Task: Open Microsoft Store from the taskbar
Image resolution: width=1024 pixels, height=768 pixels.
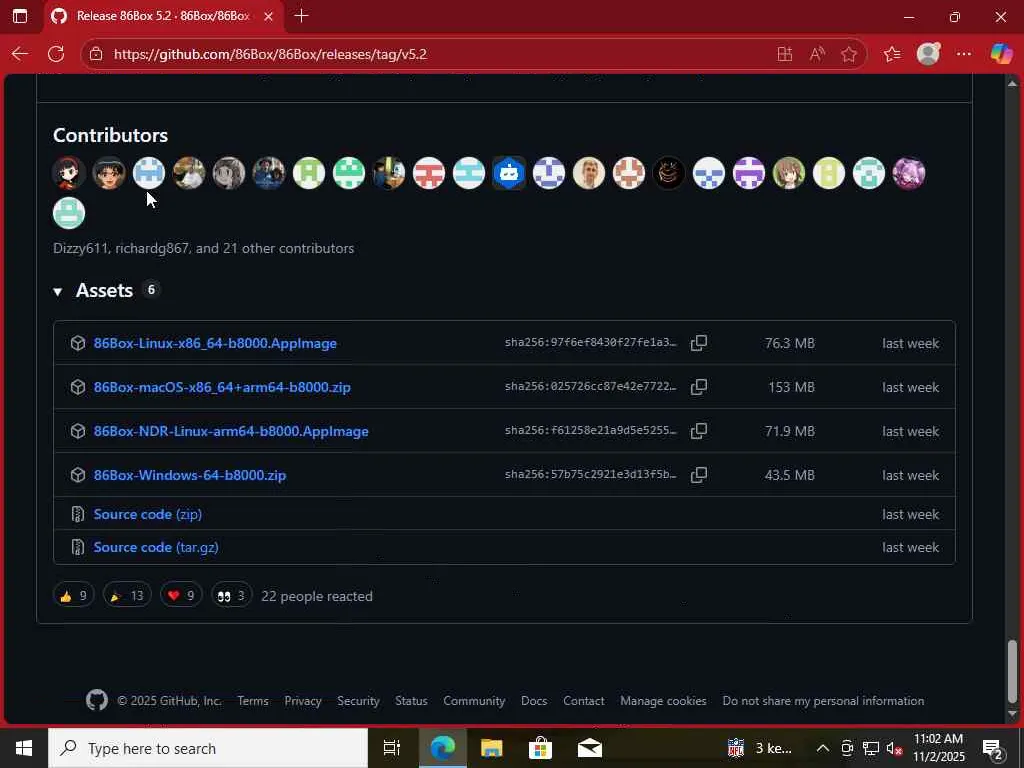Action: 540,748
